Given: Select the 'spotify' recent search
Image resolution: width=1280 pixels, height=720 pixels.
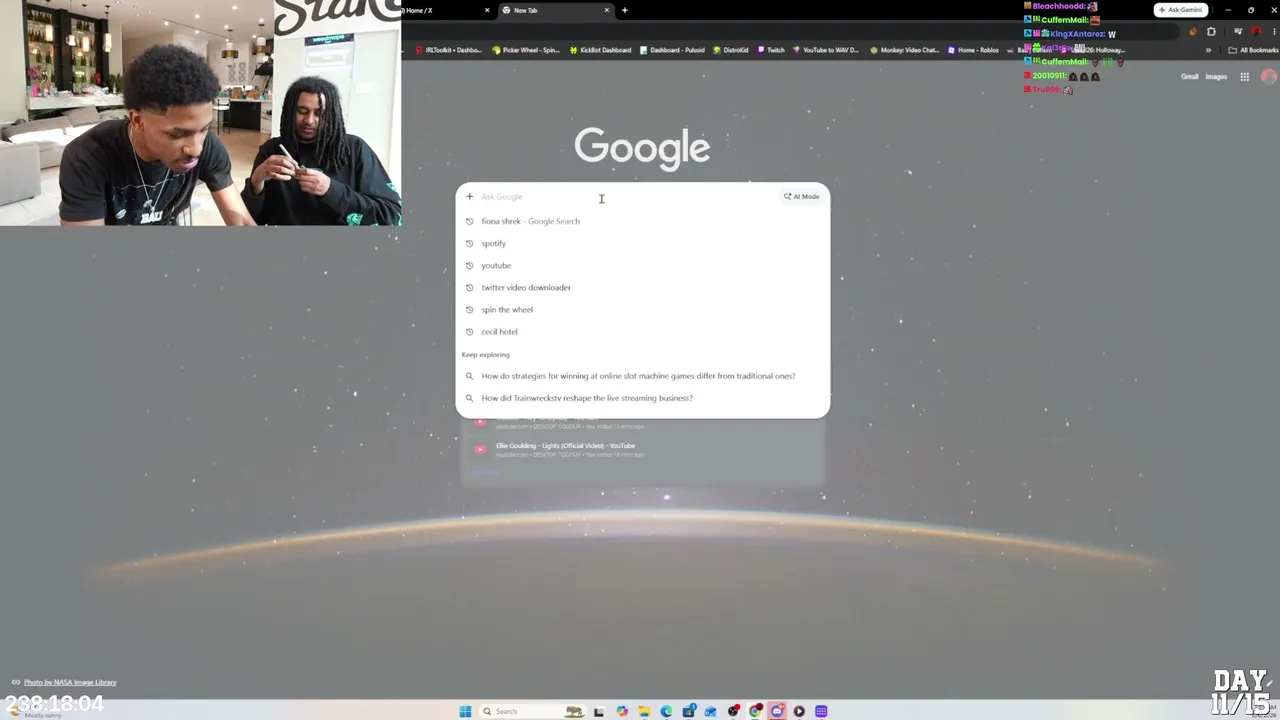Looking at the screenshot, I should 643,243.
